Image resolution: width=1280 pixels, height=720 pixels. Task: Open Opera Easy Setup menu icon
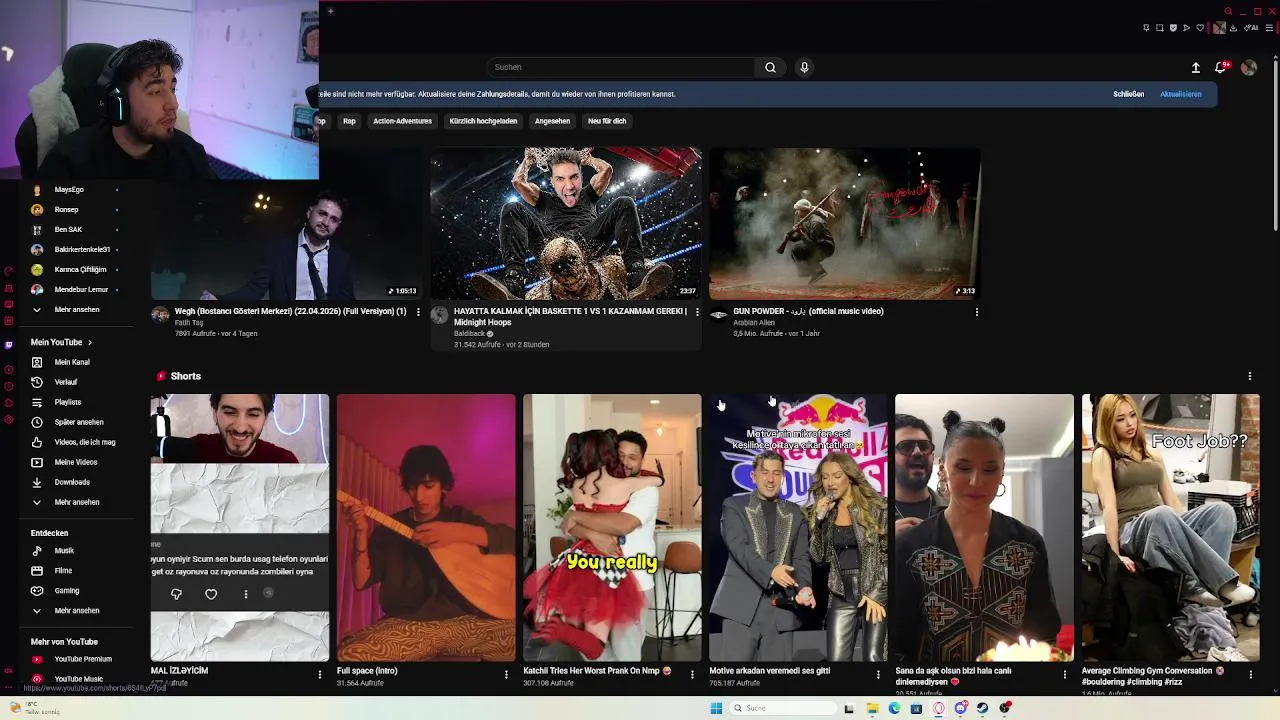coord(1269,27)
